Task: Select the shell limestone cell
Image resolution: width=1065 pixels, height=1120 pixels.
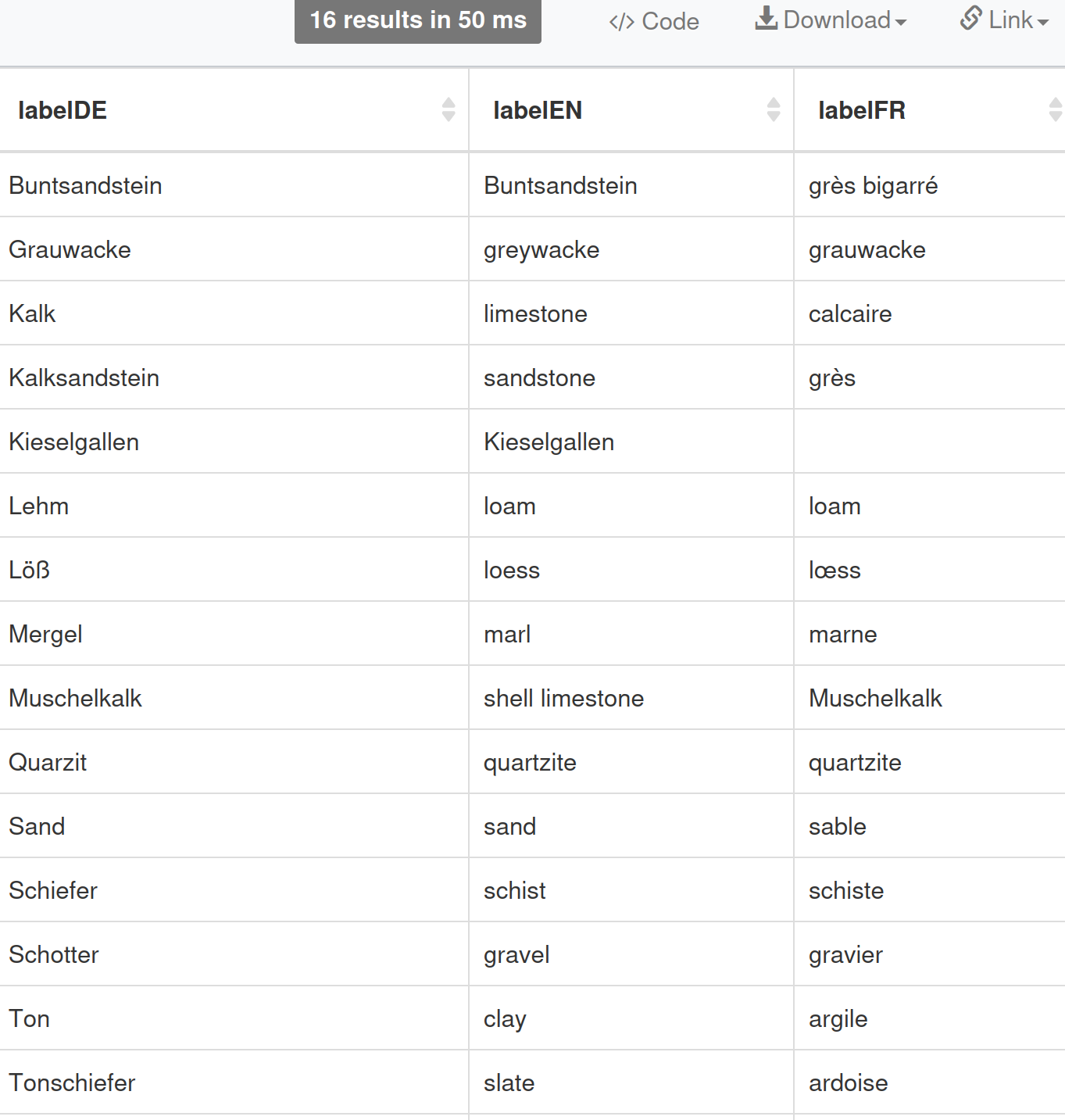Action: coord(563,699)
